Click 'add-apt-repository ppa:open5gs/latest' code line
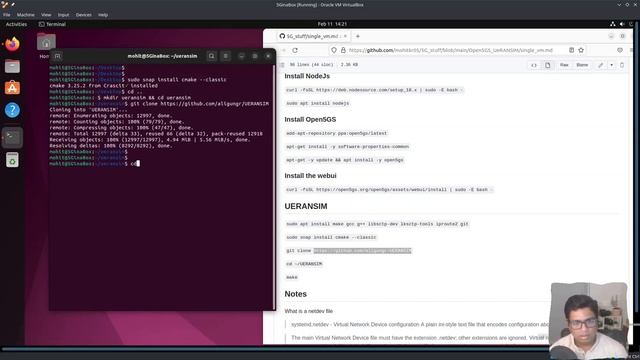Viewport: 640px width, 360px height. [x=336, y=133]
